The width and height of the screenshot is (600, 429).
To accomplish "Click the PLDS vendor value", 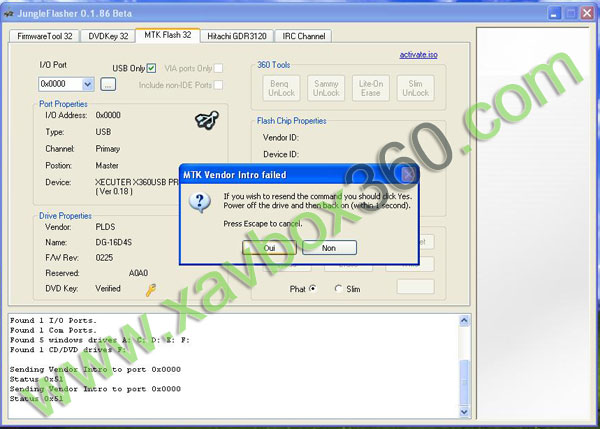I will coord(105,227).
